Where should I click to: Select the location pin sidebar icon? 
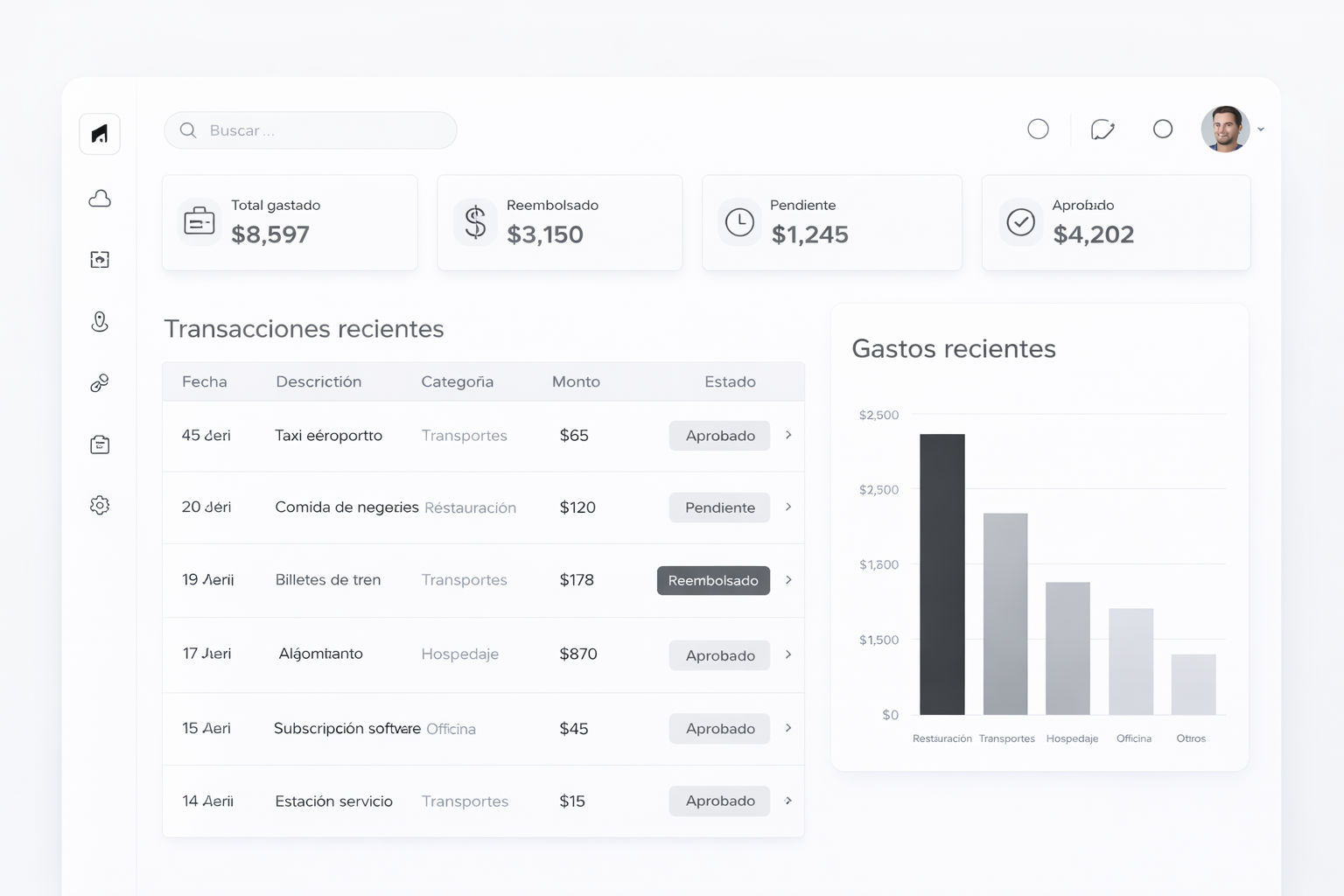tap(100, 322)
